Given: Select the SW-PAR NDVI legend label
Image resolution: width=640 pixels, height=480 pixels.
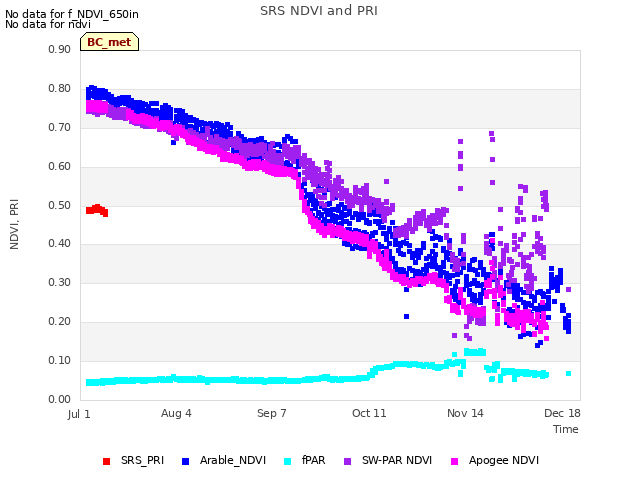Looking at the screenshot, I should (x=397, y=460).
